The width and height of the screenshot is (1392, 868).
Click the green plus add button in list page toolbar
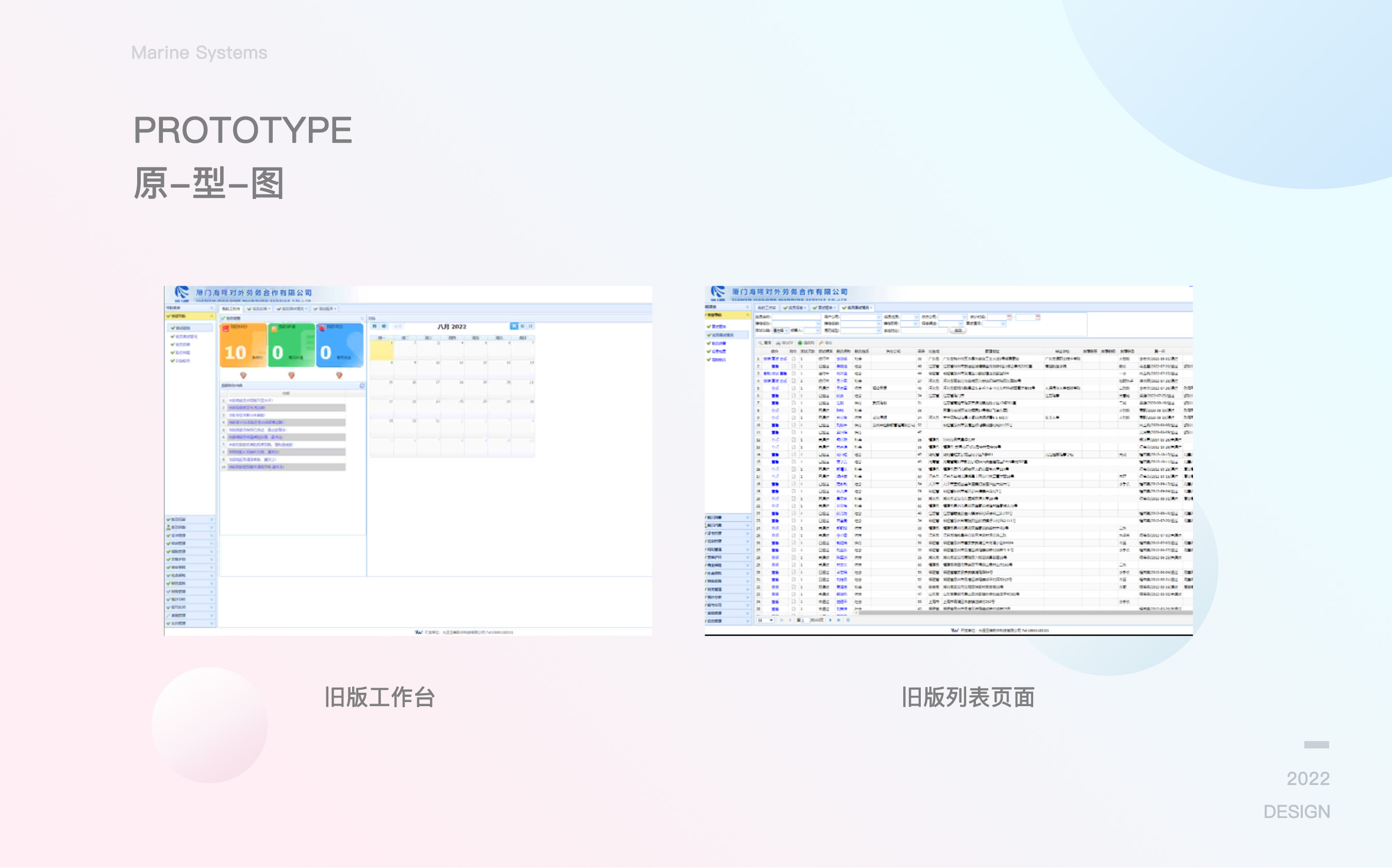(x=806, y=343)
